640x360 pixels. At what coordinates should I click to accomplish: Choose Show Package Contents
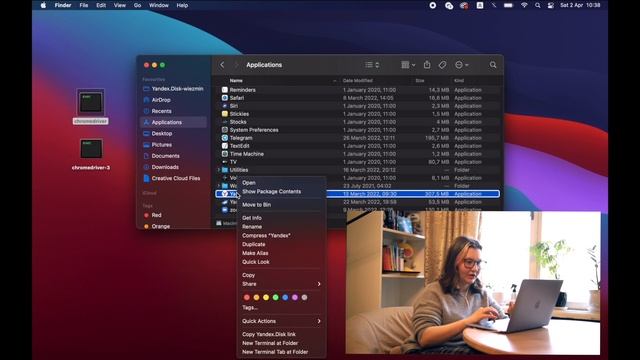point(281,191)
